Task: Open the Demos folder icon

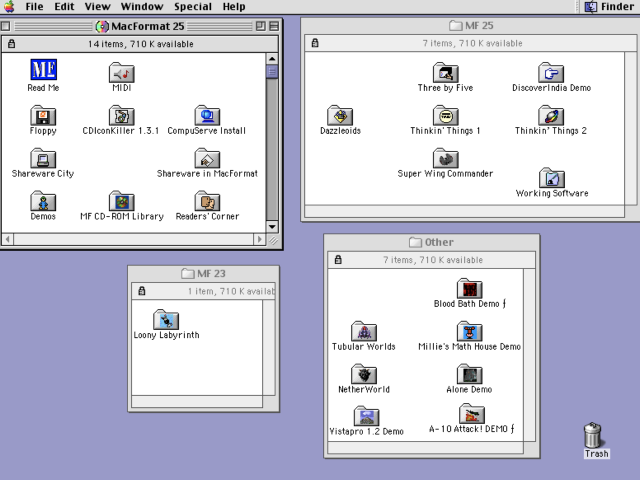Action: click(x=43, y=201)
